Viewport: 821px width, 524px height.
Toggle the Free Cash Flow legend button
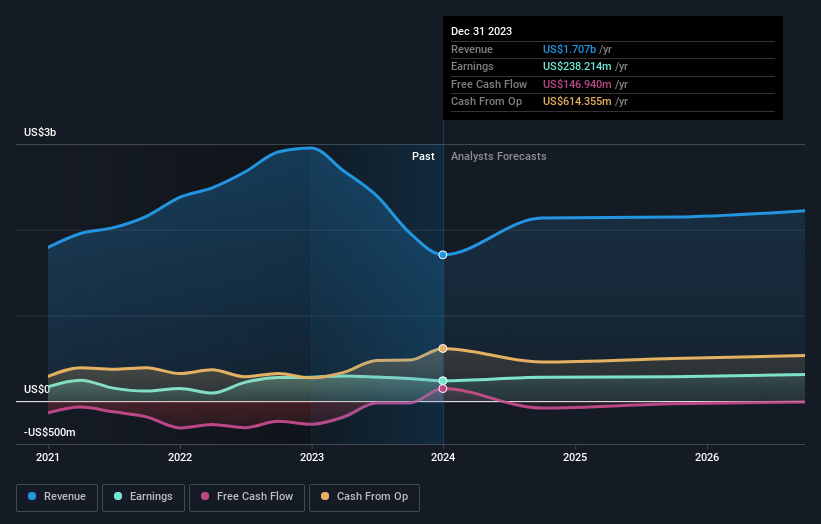pyautogui.click(x=247, y=497)
